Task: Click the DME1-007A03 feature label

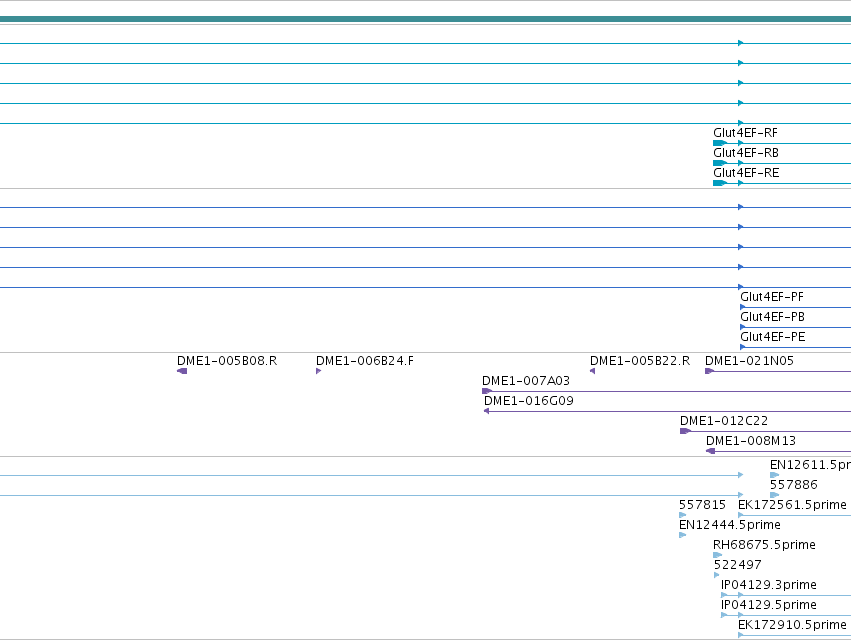Action: coord(526,381)
